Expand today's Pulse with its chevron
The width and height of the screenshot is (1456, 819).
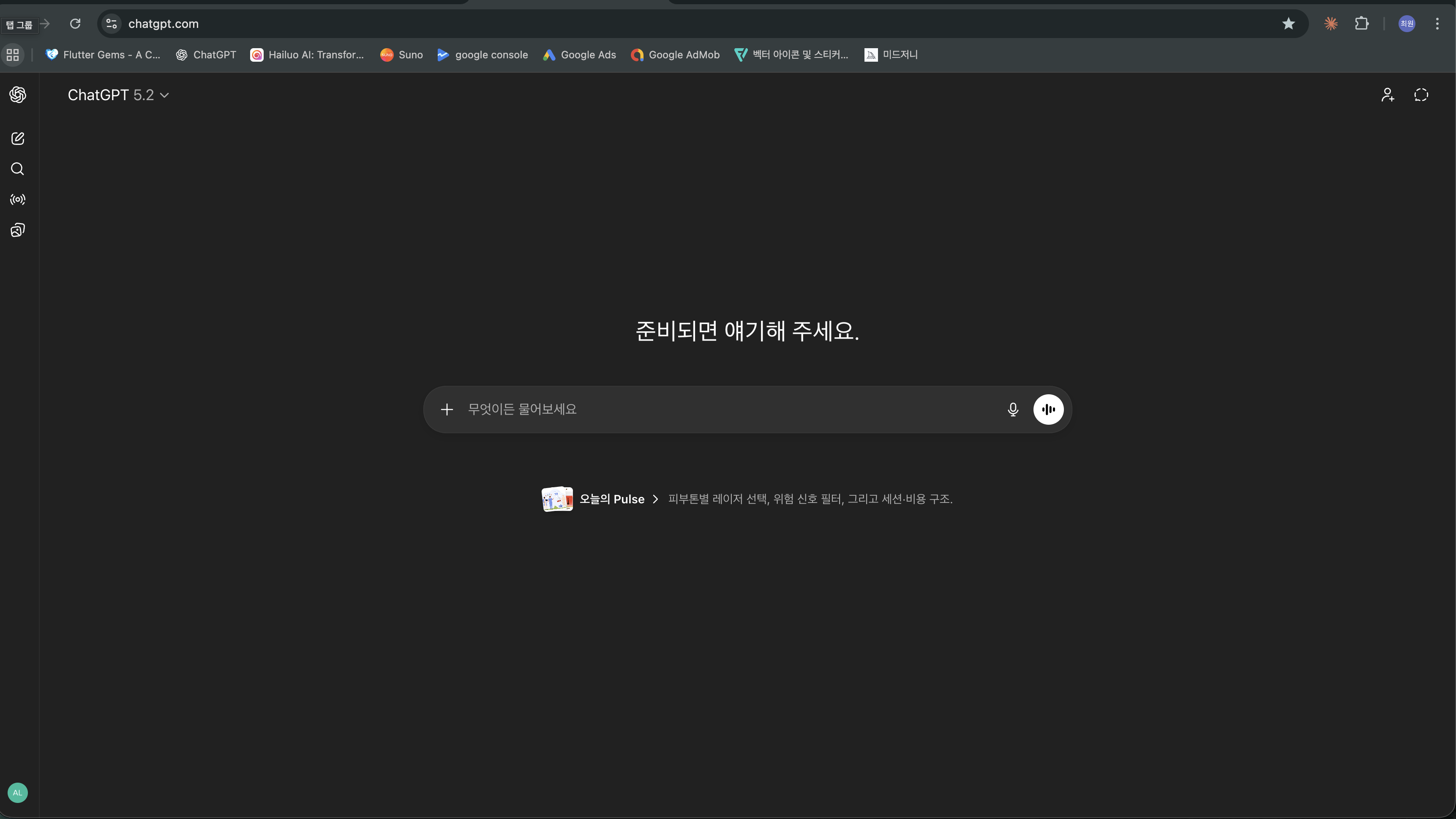tap(656, 499)
